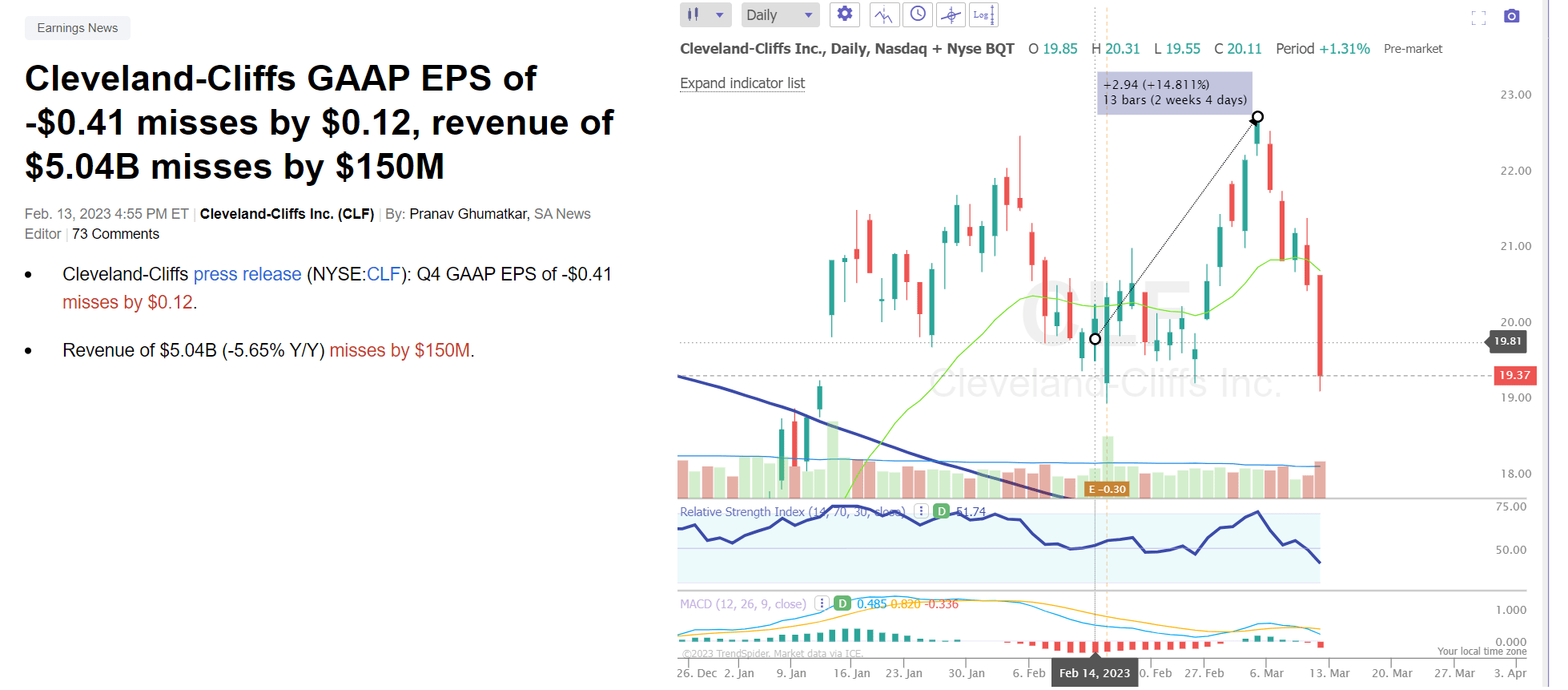1568x690 pixels.
Task: Click the Pre-market label
Action: [x=1413, y=49]
